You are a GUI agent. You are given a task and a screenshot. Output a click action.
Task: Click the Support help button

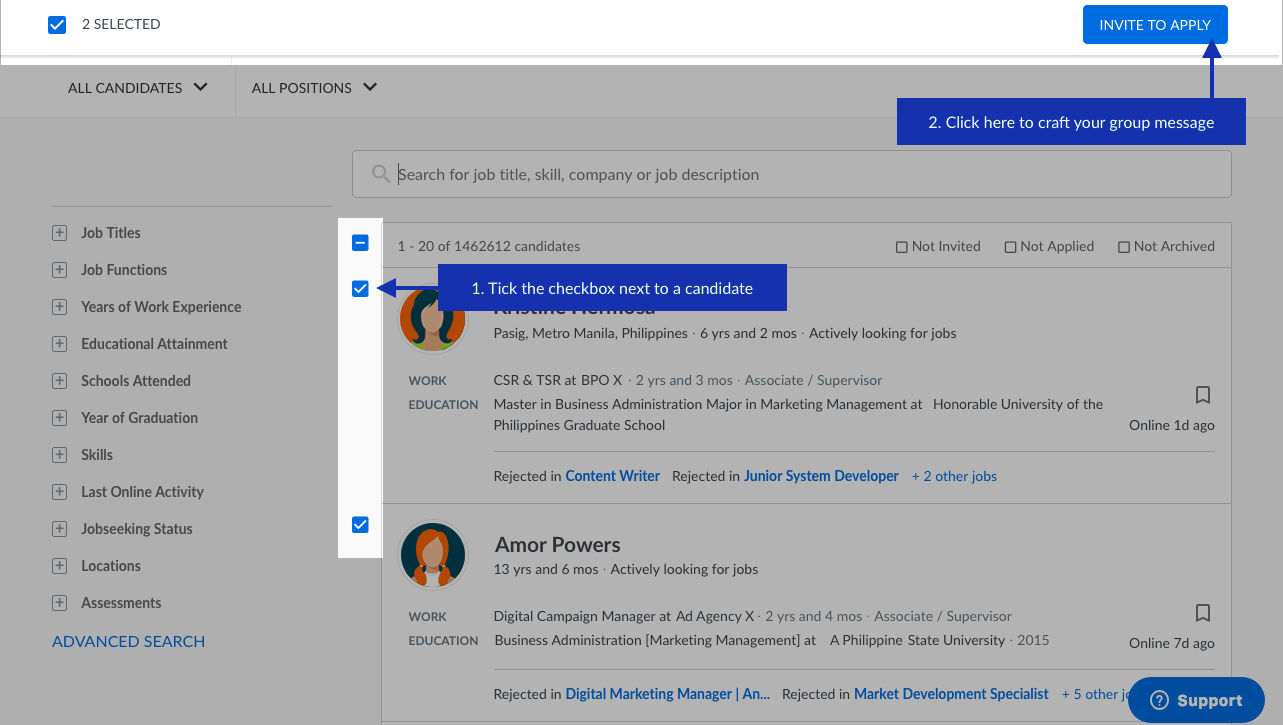1196,700
